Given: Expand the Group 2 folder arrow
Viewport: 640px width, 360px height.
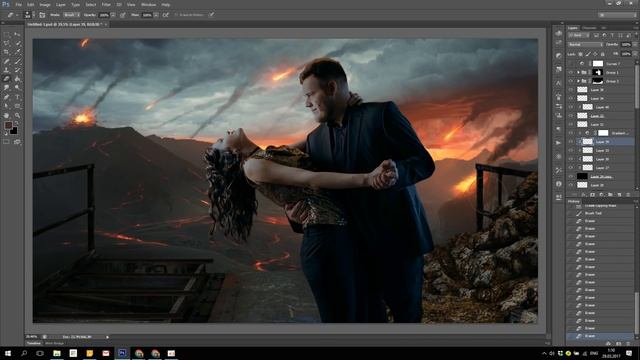Looking at the screenshot, I should click(x=578, y=81).
